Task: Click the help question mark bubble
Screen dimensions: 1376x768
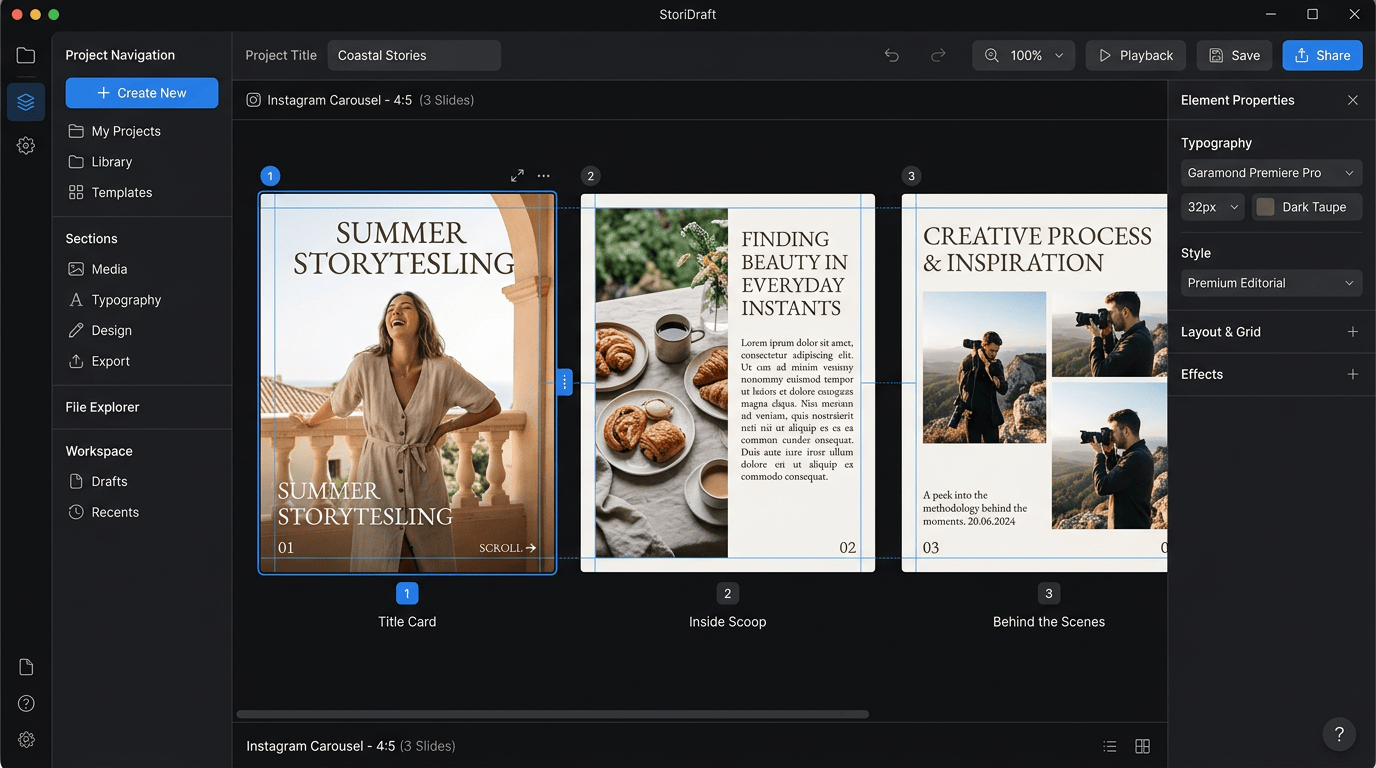Action: [1340, 734]
